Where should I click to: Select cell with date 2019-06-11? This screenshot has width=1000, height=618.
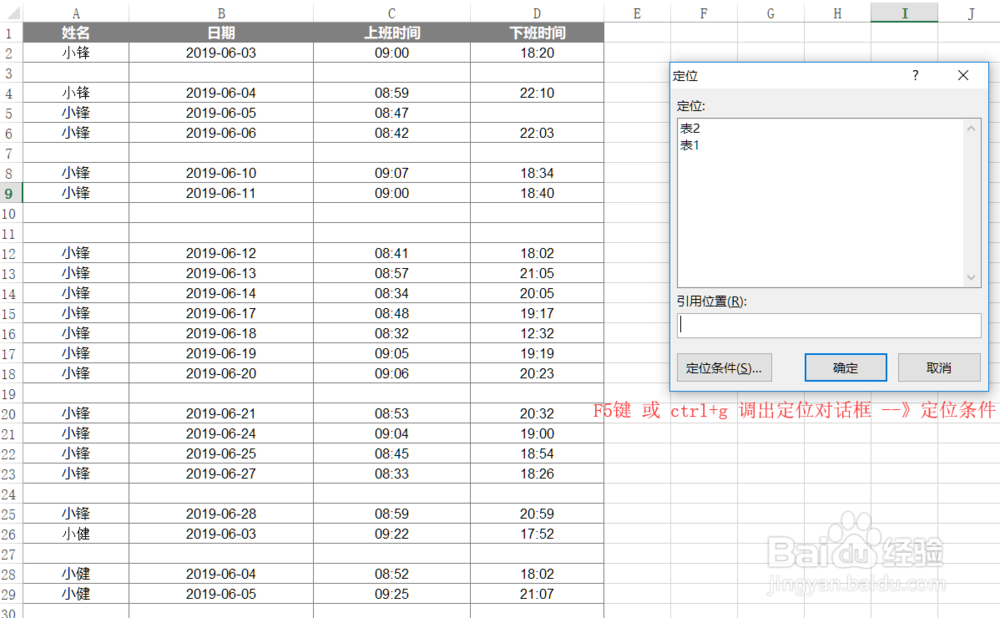point(221,193)
